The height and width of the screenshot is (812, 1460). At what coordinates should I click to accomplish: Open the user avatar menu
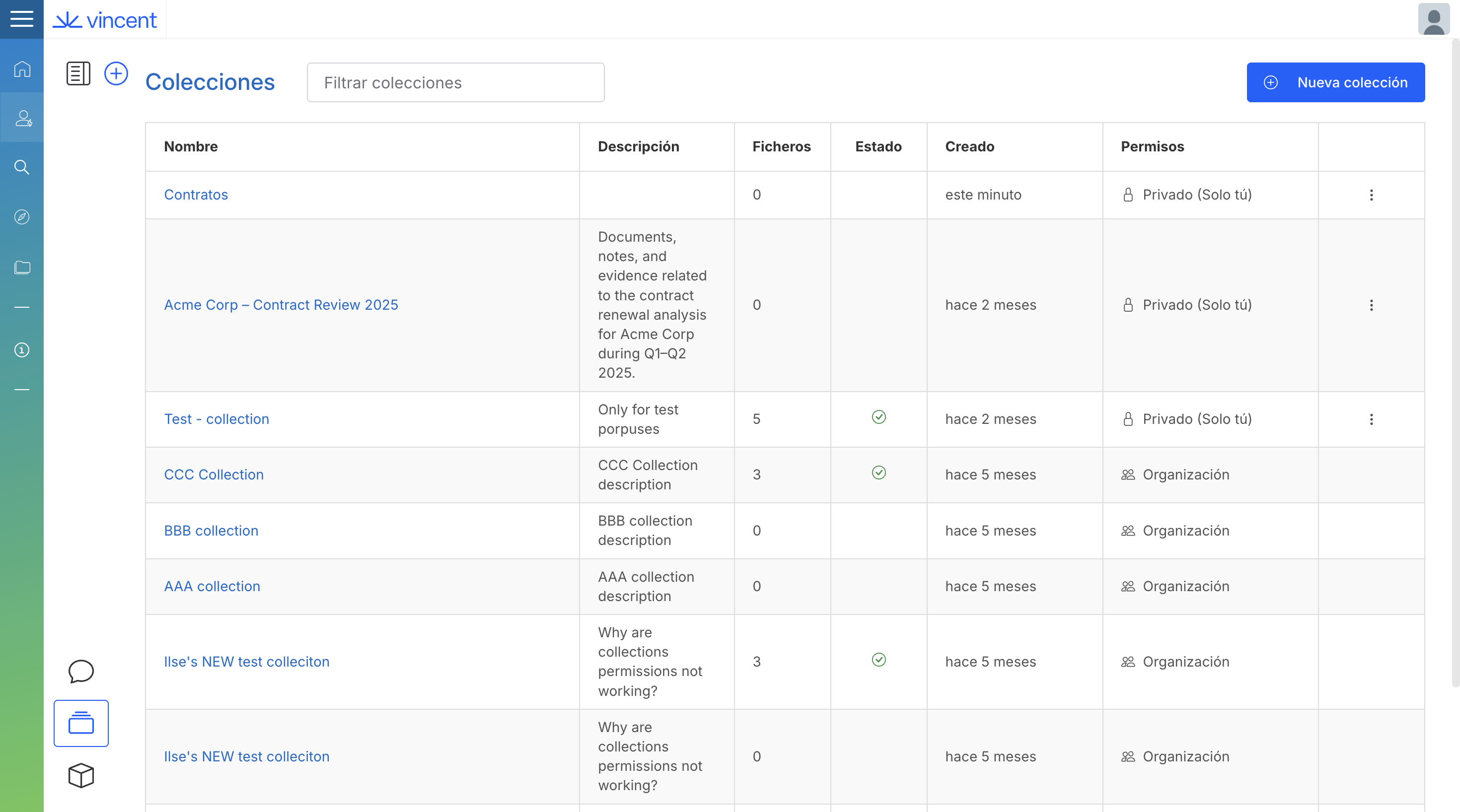point(1433,19)
